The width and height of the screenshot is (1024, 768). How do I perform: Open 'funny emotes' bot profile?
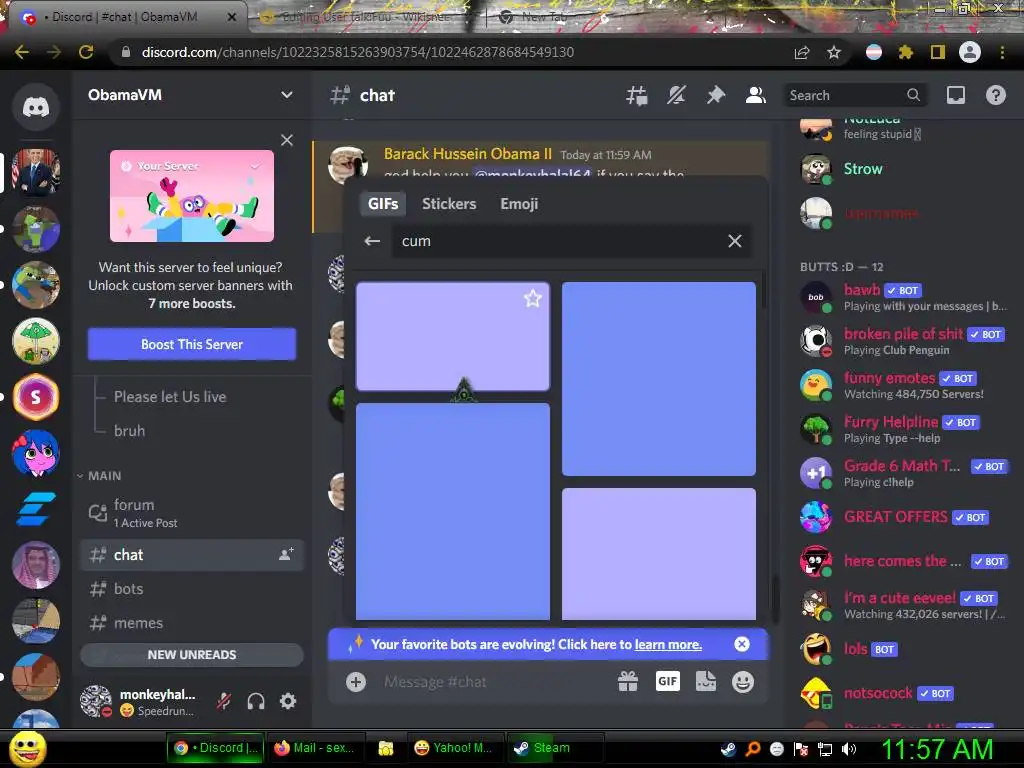[x=904, y=385]
